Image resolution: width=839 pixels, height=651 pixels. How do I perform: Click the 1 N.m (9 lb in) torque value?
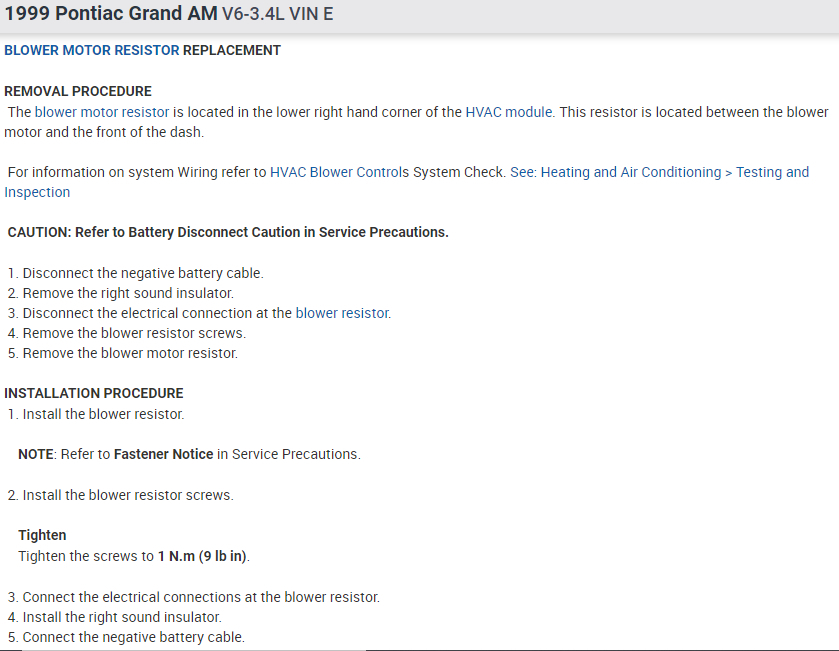203,556
